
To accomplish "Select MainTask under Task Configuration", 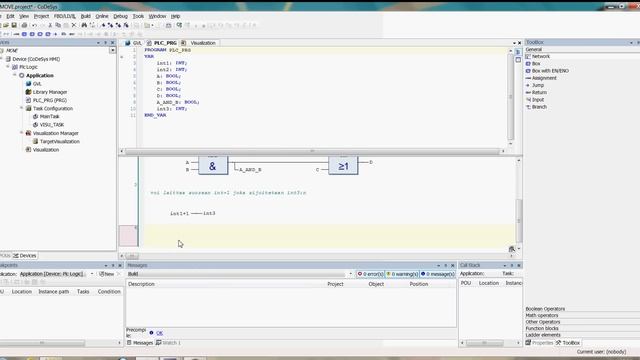I will (x=49, y=117).
